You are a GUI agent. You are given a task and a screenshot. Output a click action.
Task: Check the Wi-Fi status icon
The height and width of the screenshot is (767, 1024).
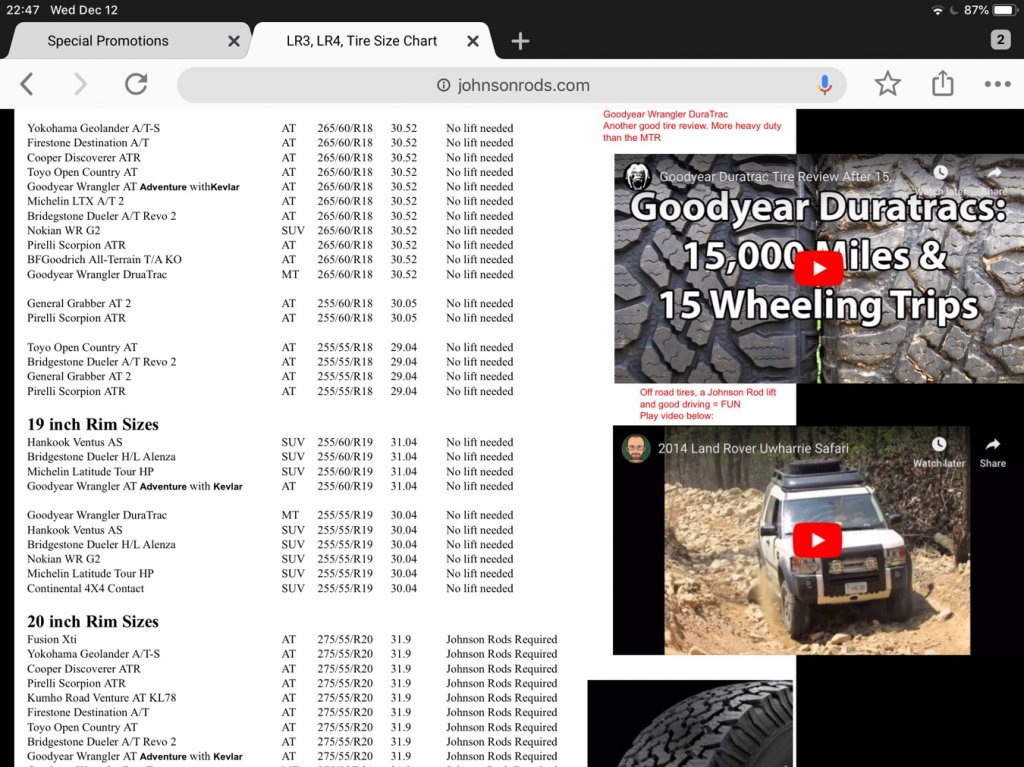point(938,10)
